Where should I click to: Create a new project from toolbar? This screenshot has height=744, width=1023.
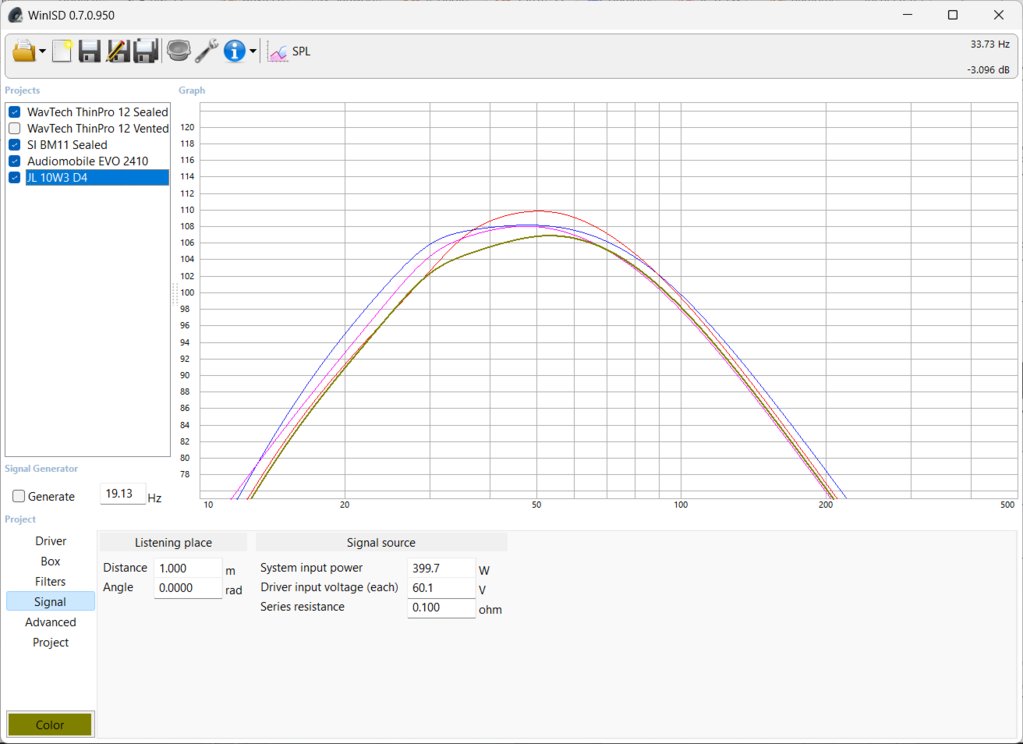tap(62, 51)
